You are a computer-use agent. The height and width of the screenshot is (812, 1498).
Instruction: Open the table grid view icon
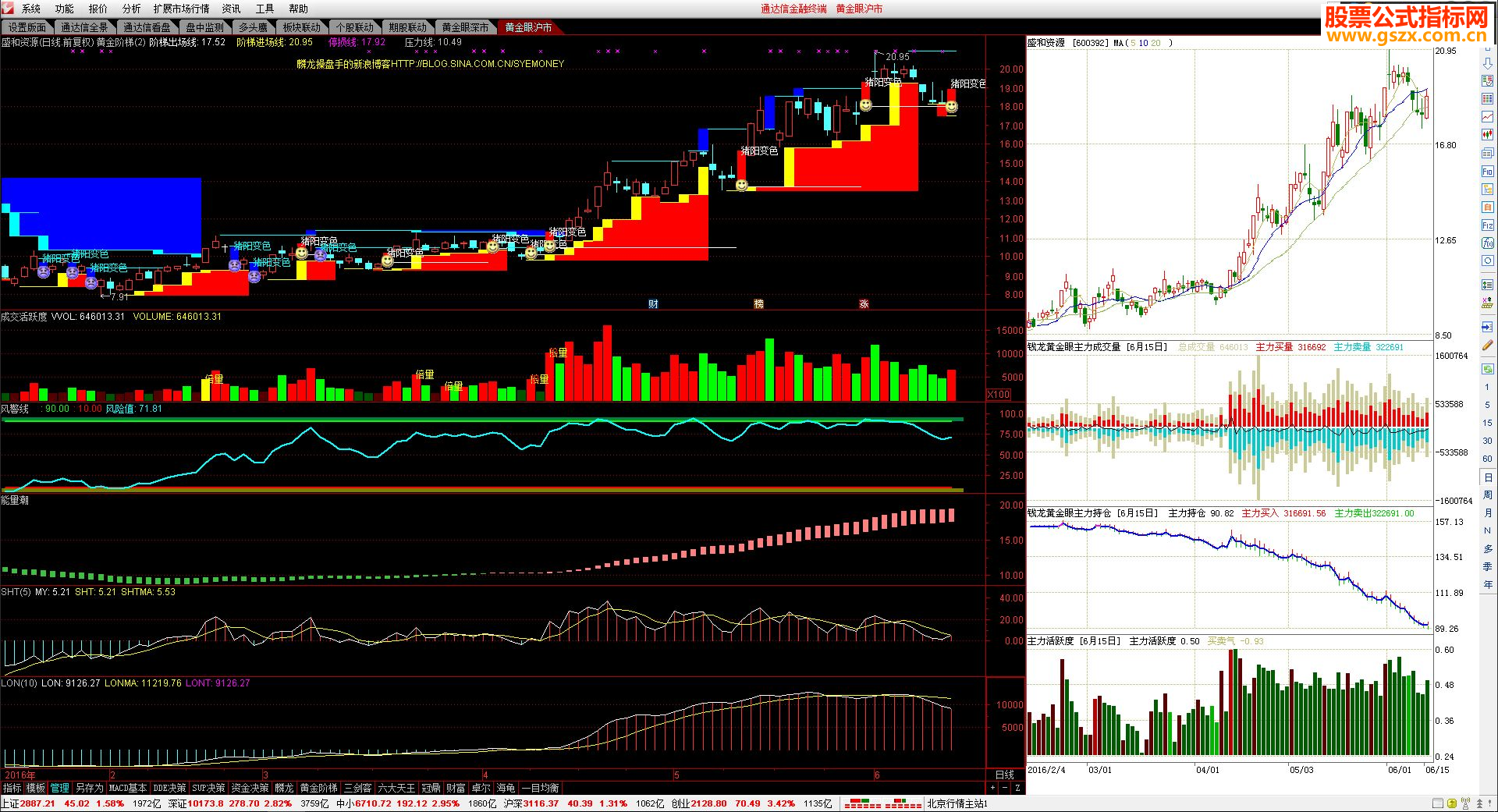1487,99
